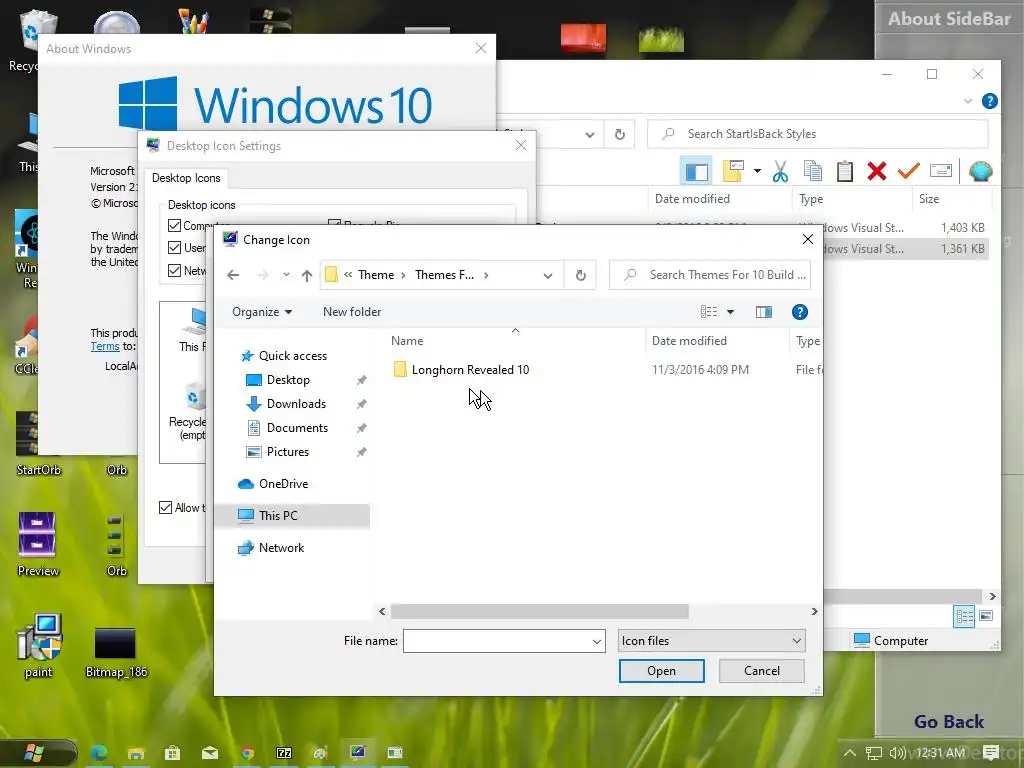Select Downloads in the navigation pane
The width and height of the screenshot is (1024, 768).
[296, 404]
